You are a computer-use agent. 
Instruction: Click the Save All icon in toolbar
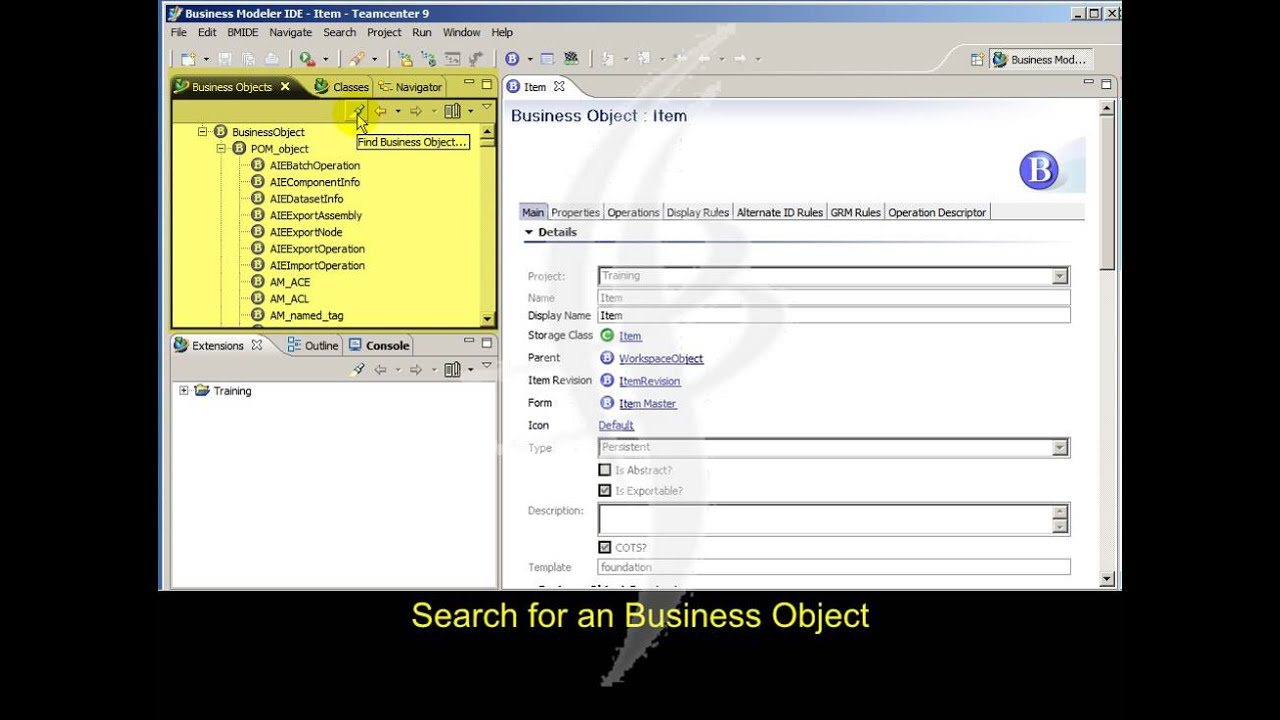(x=248, y=59)
